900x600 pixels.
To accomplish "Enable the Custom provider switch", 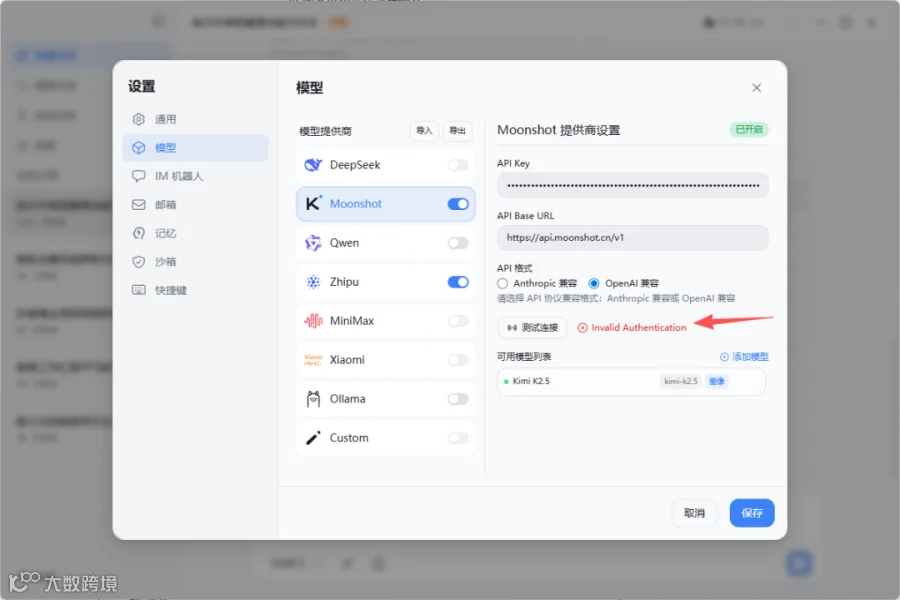I will (x=458, y=438).
